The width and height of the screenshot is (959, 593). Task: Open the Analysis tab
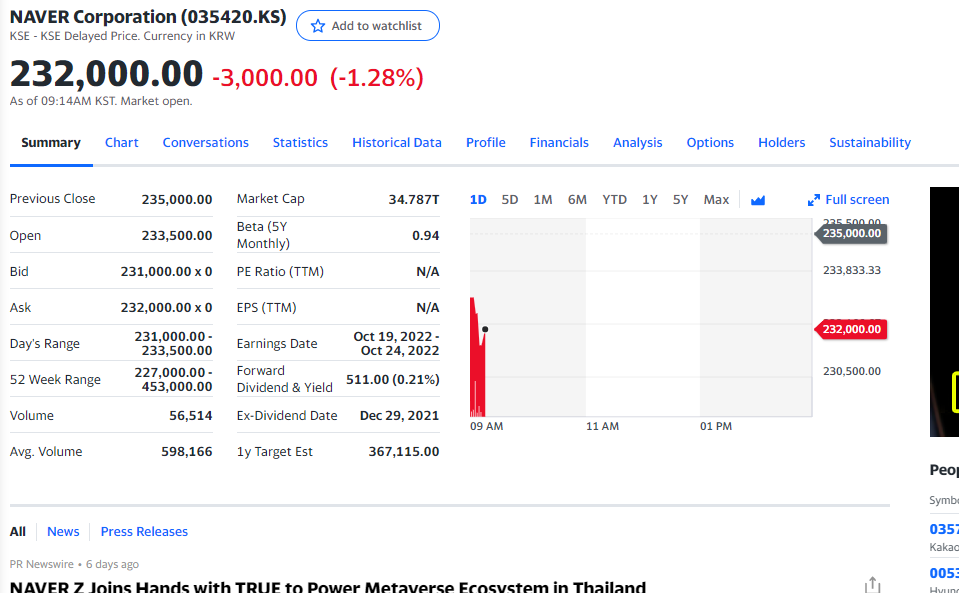click(638, 142)
